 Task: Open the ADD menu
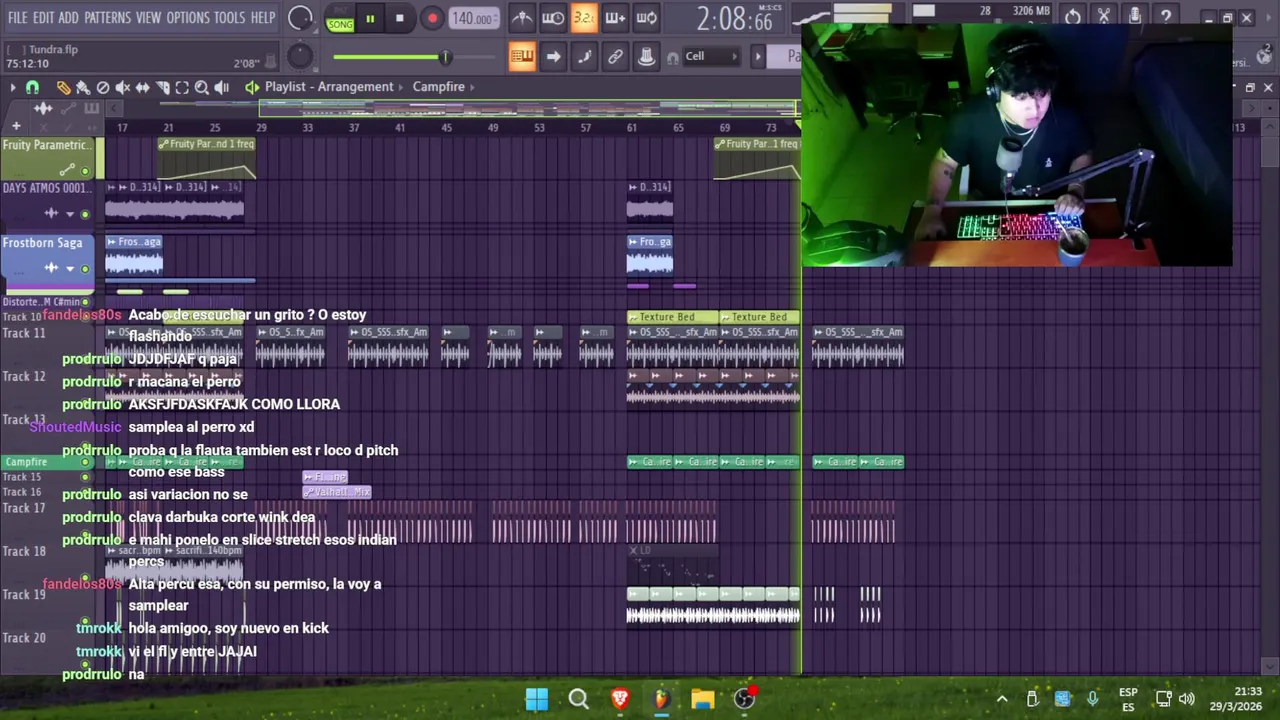coord(68,18)
